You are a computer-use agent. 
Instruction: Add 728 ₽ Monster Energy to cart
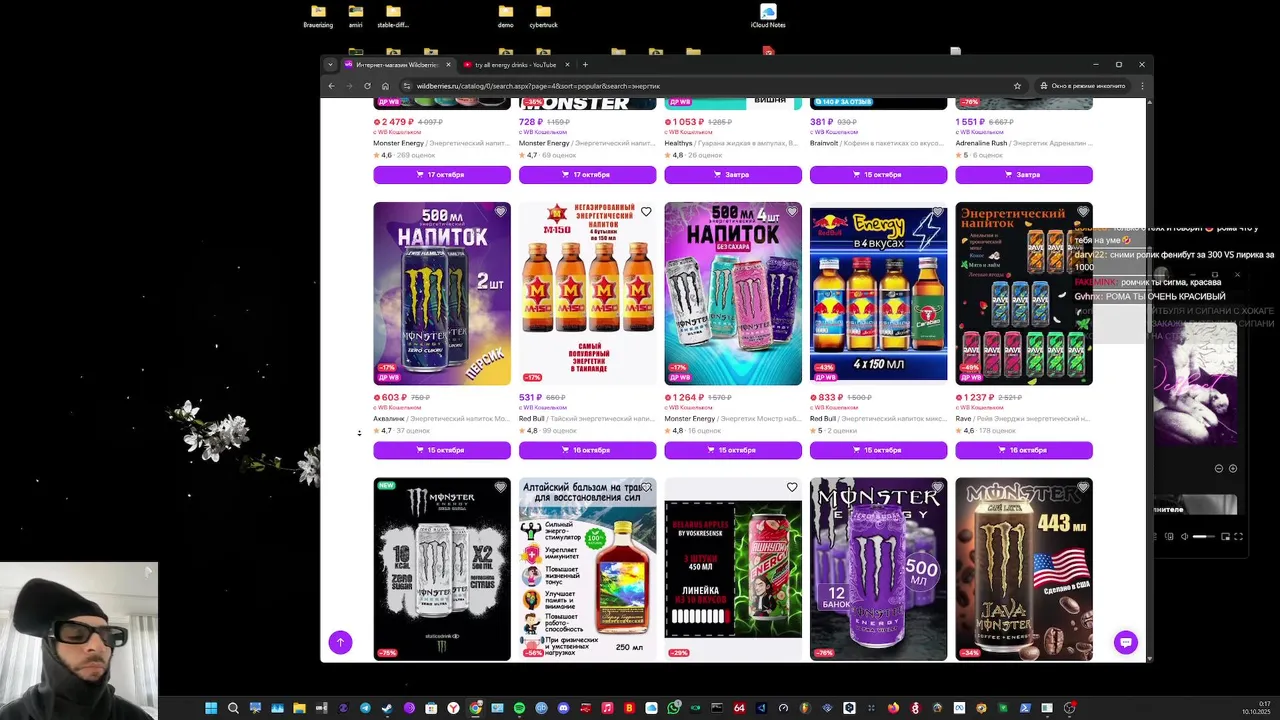click(x=588, y=175)
